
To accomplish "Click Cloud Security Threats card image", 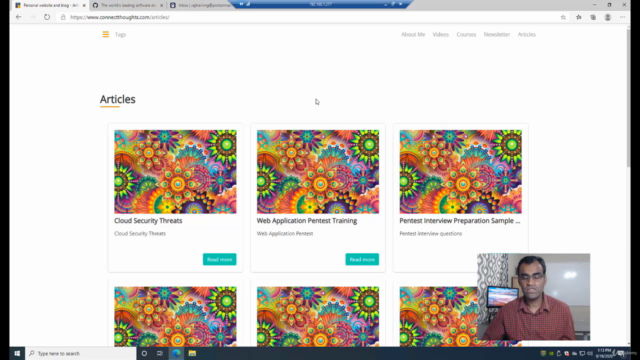I will point(175,172).
